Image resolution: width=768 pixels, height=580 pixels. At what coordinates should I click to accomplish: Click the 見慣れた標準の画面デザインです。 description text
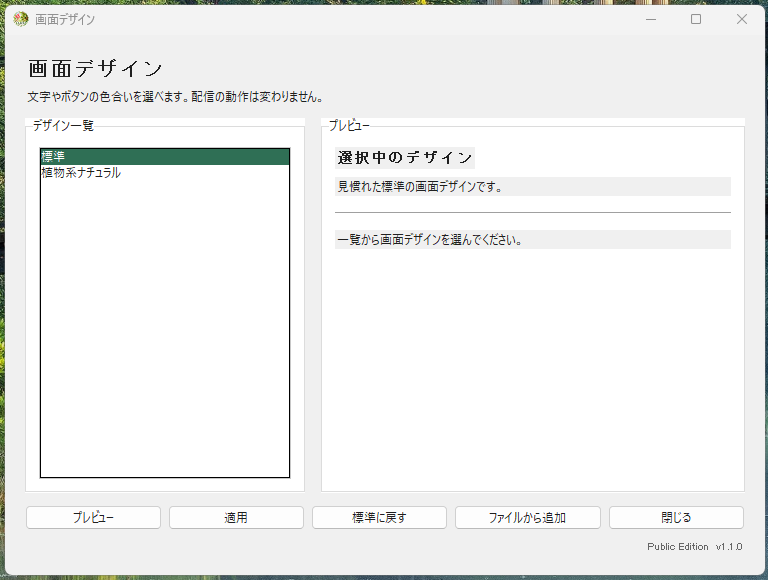point(420,187)
